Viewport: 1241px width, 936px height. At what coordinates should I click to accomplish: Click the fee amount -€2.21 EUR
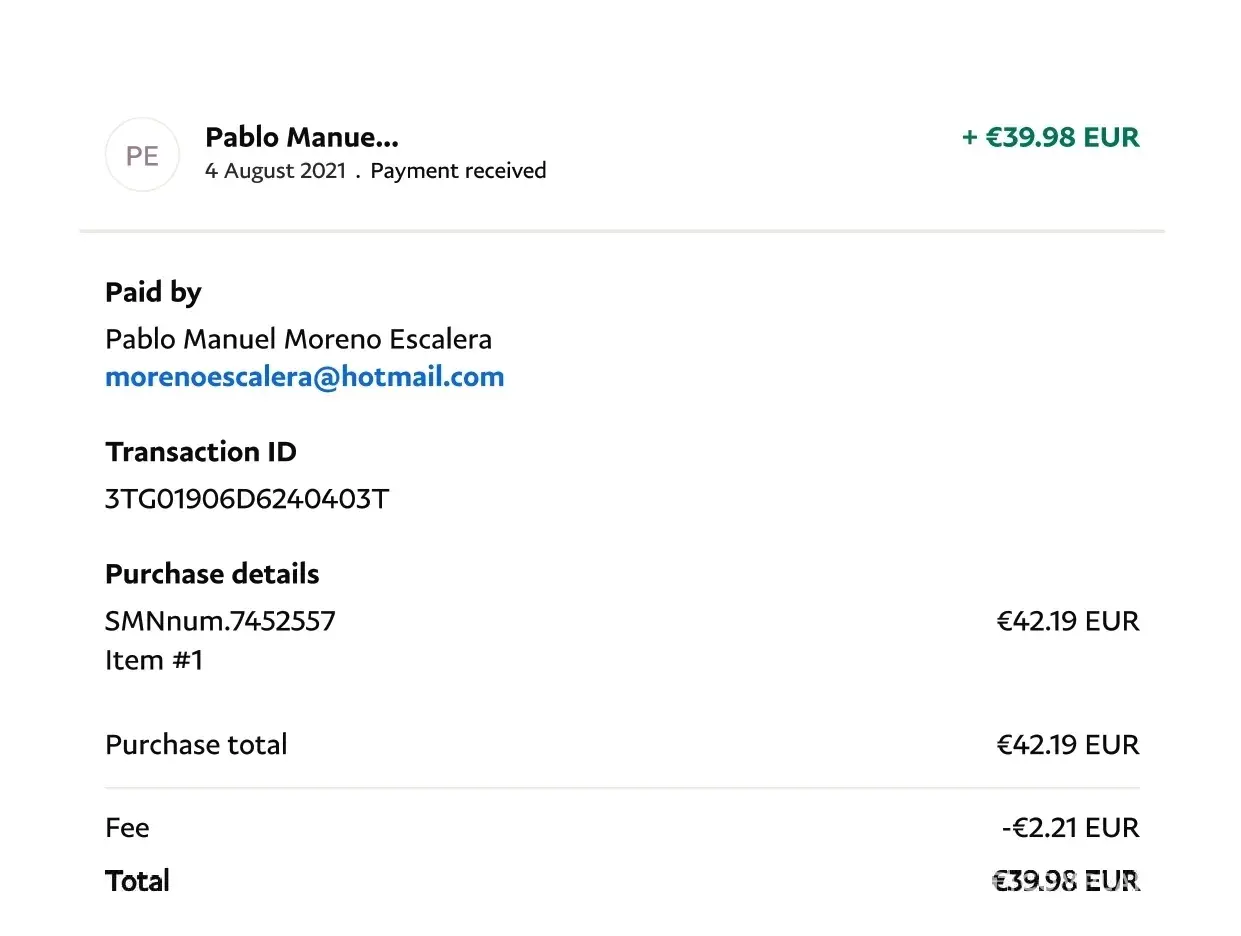point(1069,828)
